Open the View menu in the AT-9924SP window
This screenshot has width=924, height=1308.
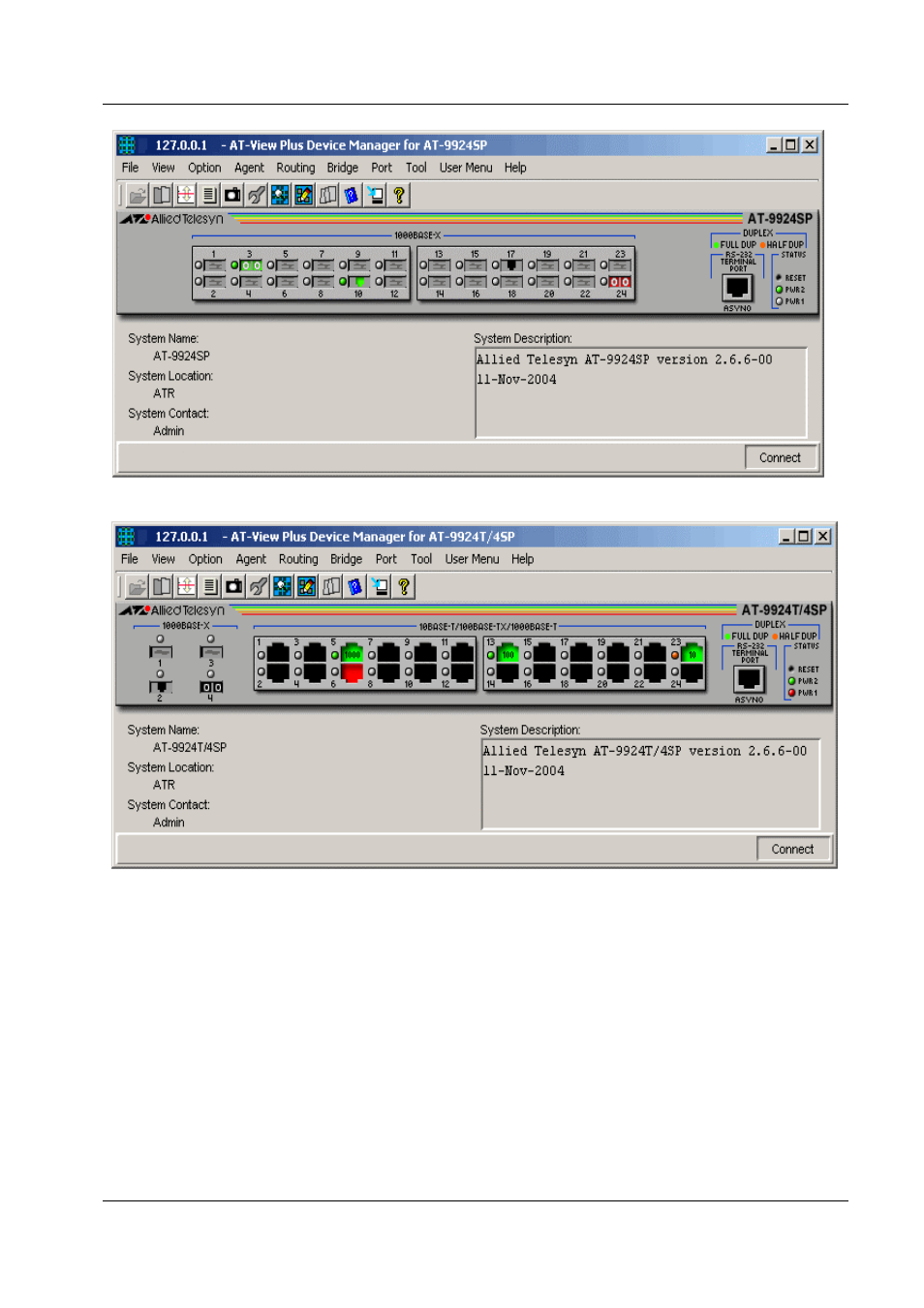click(163, 168)
